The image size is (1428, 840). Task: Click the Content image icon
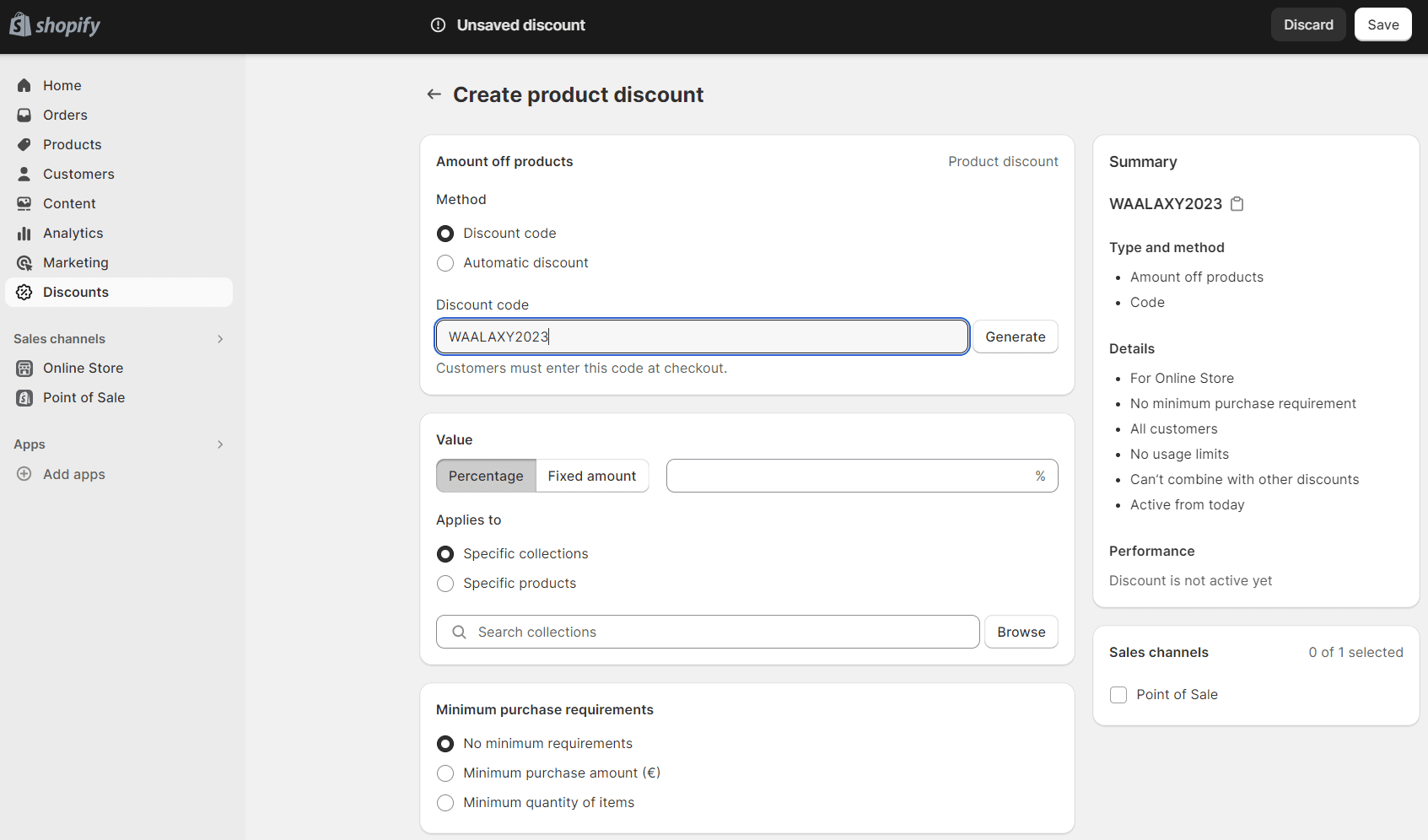click(x=24, y=203)
